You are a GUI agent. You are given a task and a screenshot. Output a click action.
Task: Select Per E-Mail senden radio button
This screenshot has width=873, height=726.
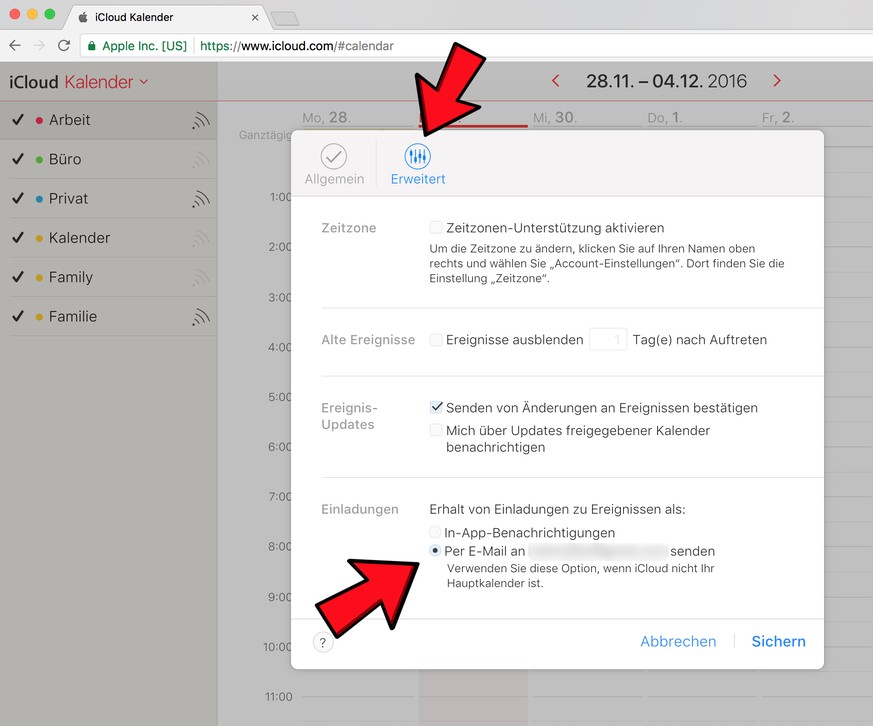(x=435, y=550)
